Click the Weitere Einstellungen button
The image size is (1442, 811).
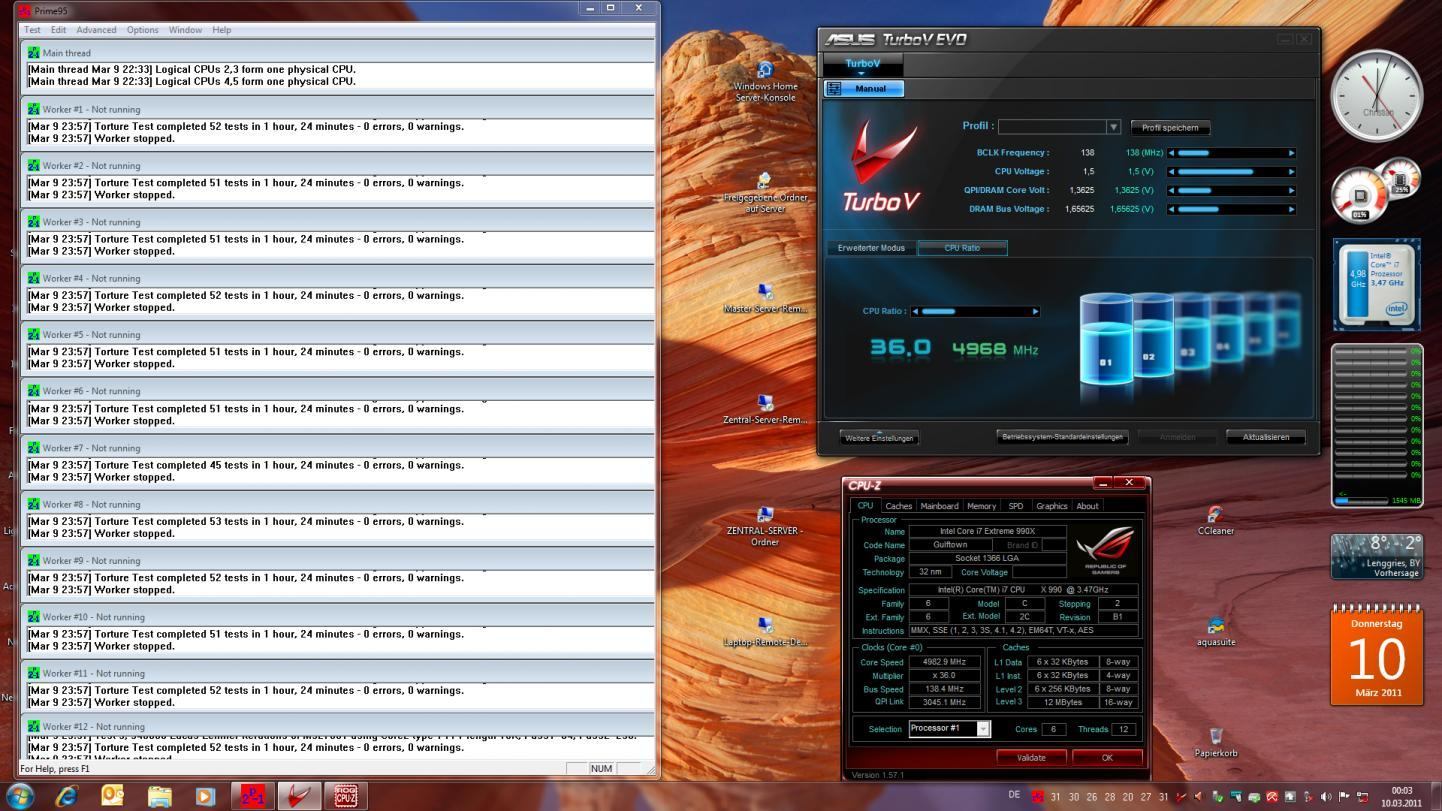point(879,438)
